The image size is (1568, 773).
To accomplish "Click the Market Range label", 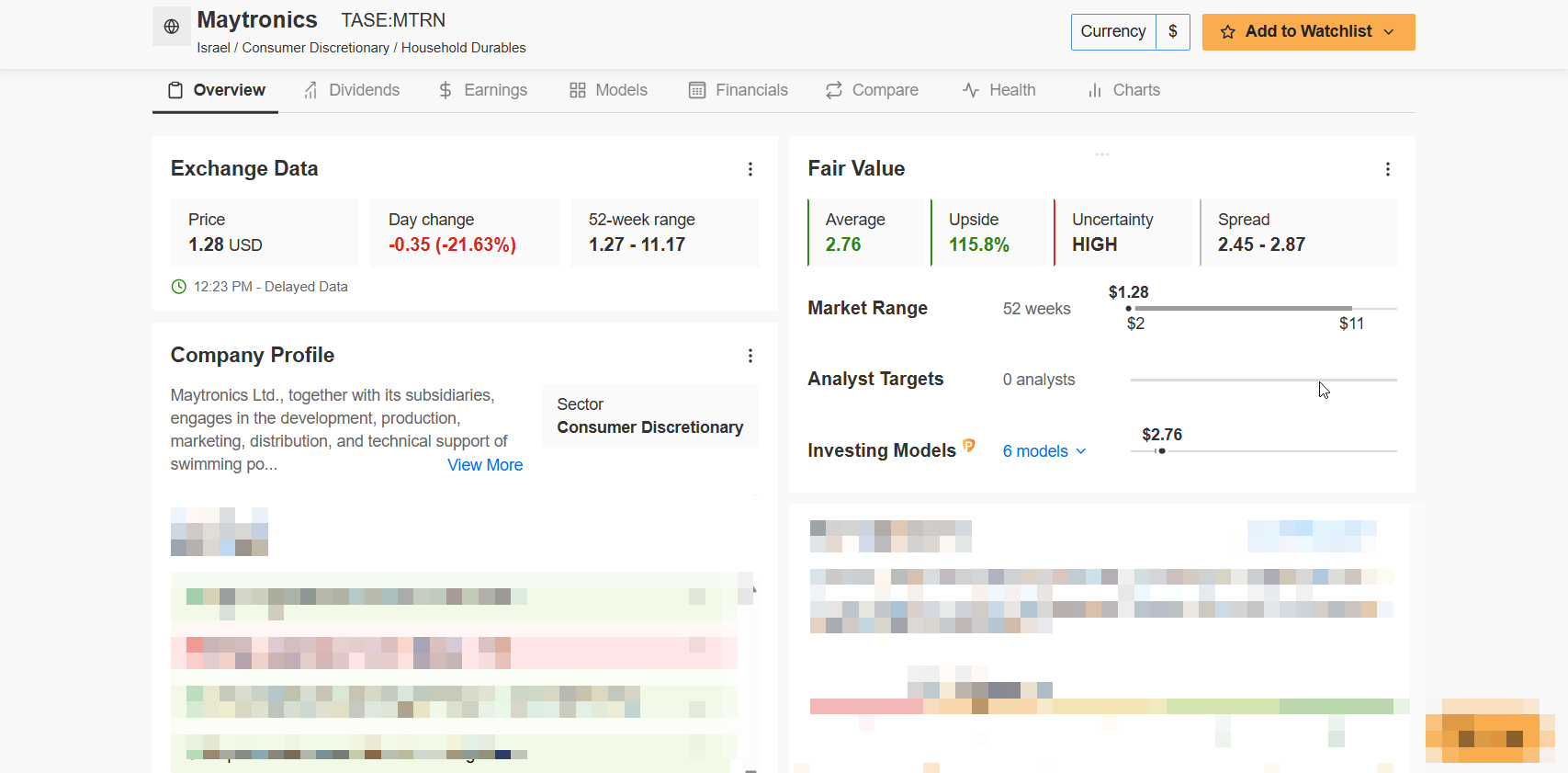I will pyautogui.click(x=868, y=308).
